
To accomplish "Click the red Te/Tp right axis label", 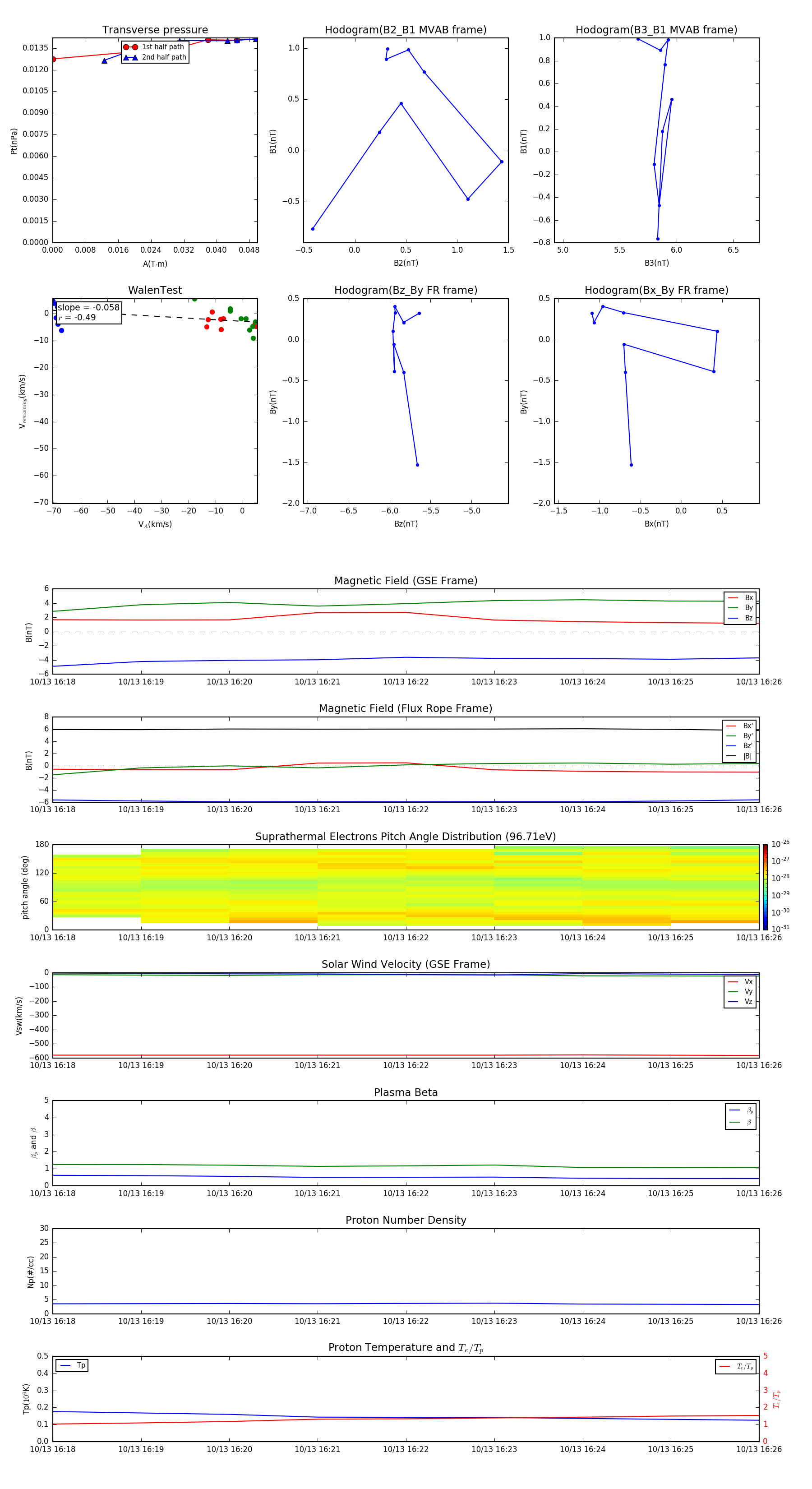I will (x=776, y=1399).
